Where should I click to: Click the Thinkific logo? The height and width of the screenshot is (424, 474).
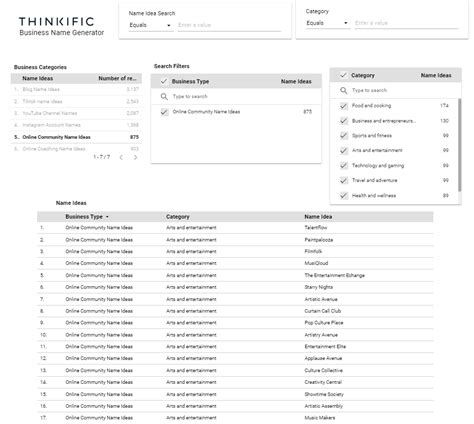(57, 22)
